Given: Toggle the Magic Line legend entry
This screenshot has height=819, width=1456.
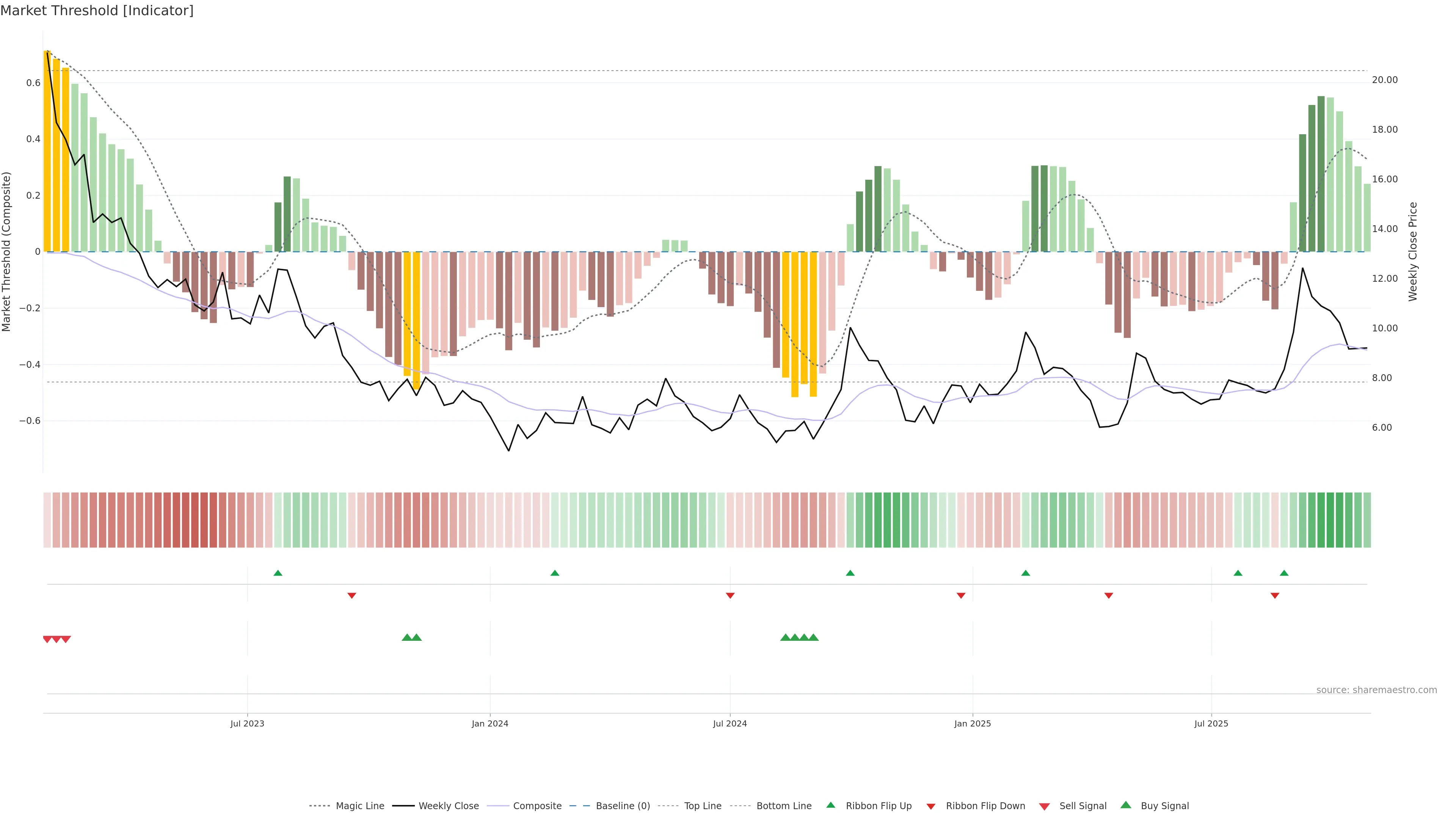Looking at the screenshot, I should coord(359,806).
